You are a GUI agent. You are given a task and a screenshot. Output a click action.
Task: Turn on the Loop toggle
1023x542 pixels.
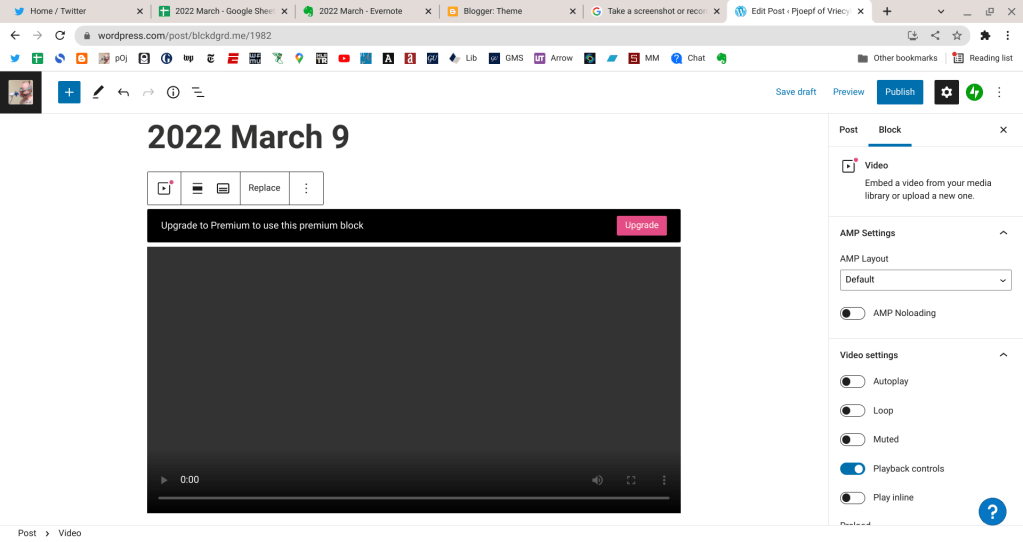tap(852, 410)
